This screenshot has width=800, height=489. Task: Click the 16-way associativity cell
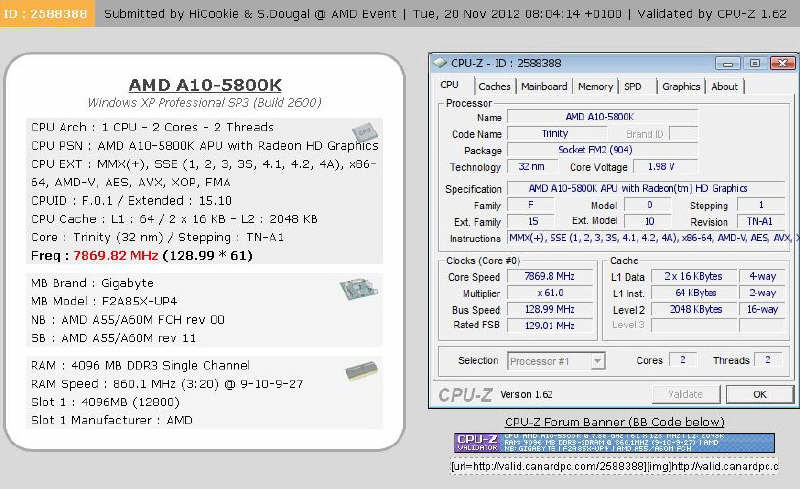(x=763, y=309)
